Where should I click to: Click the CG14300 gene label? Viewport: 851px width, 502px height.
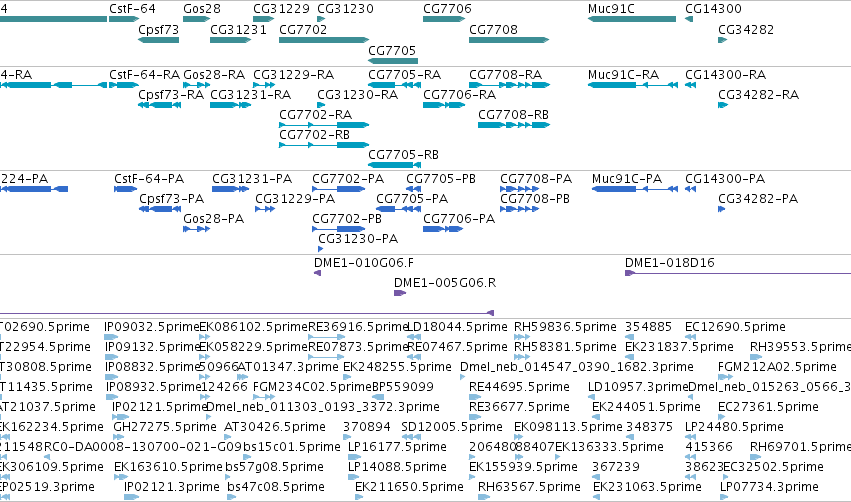pos(713,9)
